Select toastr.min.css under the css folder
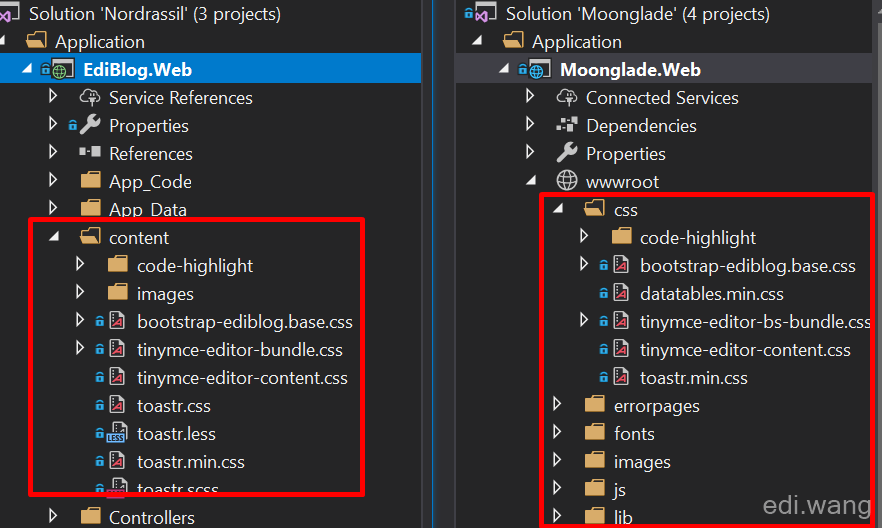 click(x=694, y=378)
